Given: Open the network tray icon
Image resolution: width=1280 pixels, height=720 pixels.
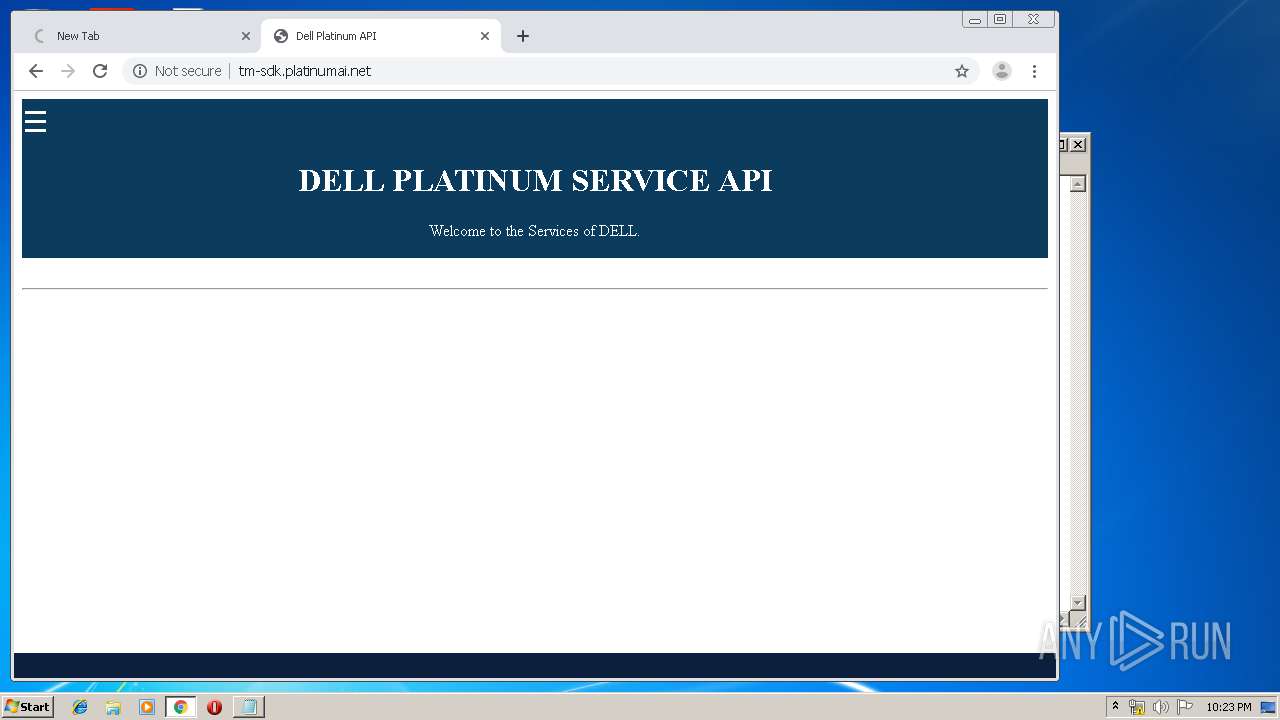Looking at the screenshot, I should [1137, 707].
